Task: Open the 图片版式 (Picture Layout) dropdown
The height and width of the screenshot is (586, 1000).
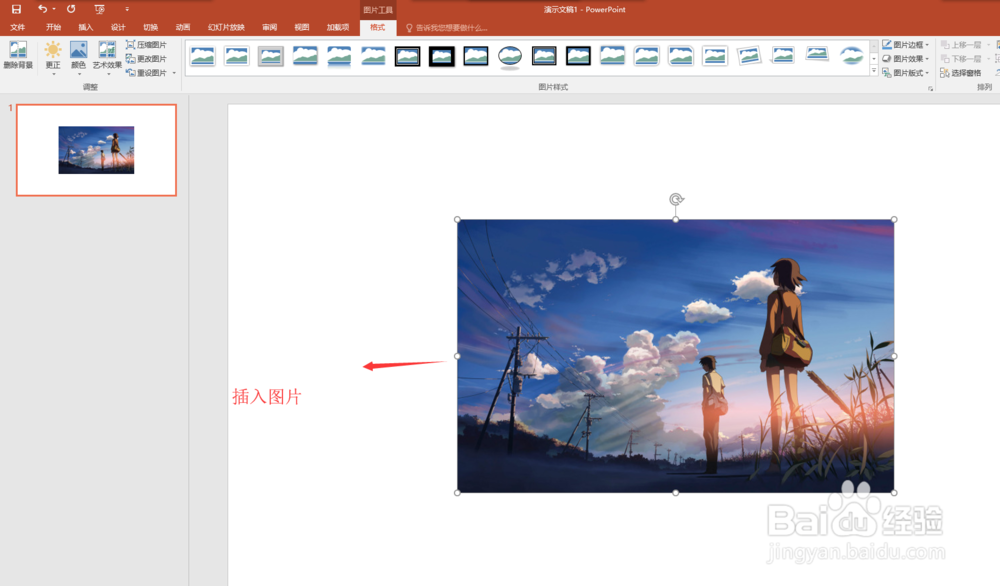Action: 906,73
